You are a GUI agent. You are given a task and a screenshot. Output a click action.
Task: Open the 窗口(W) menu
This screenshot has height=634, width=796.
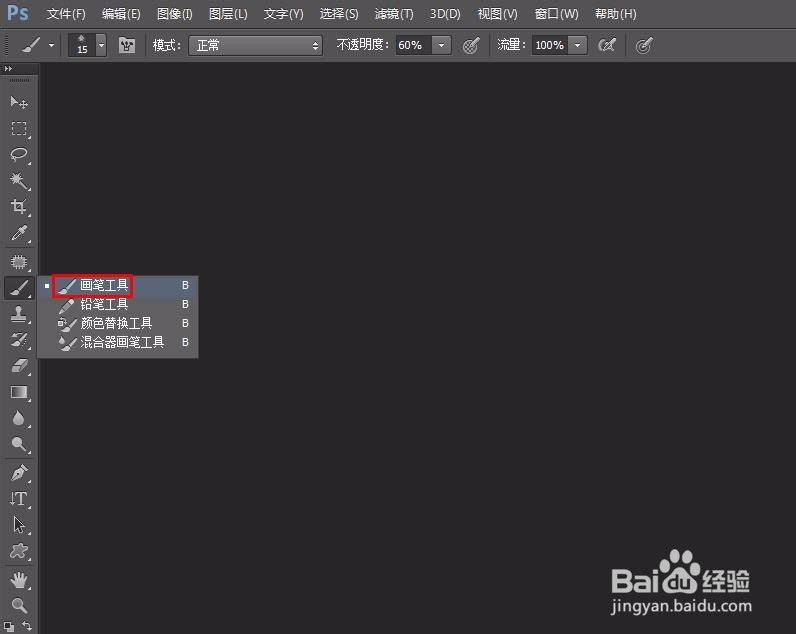(556, 14)
